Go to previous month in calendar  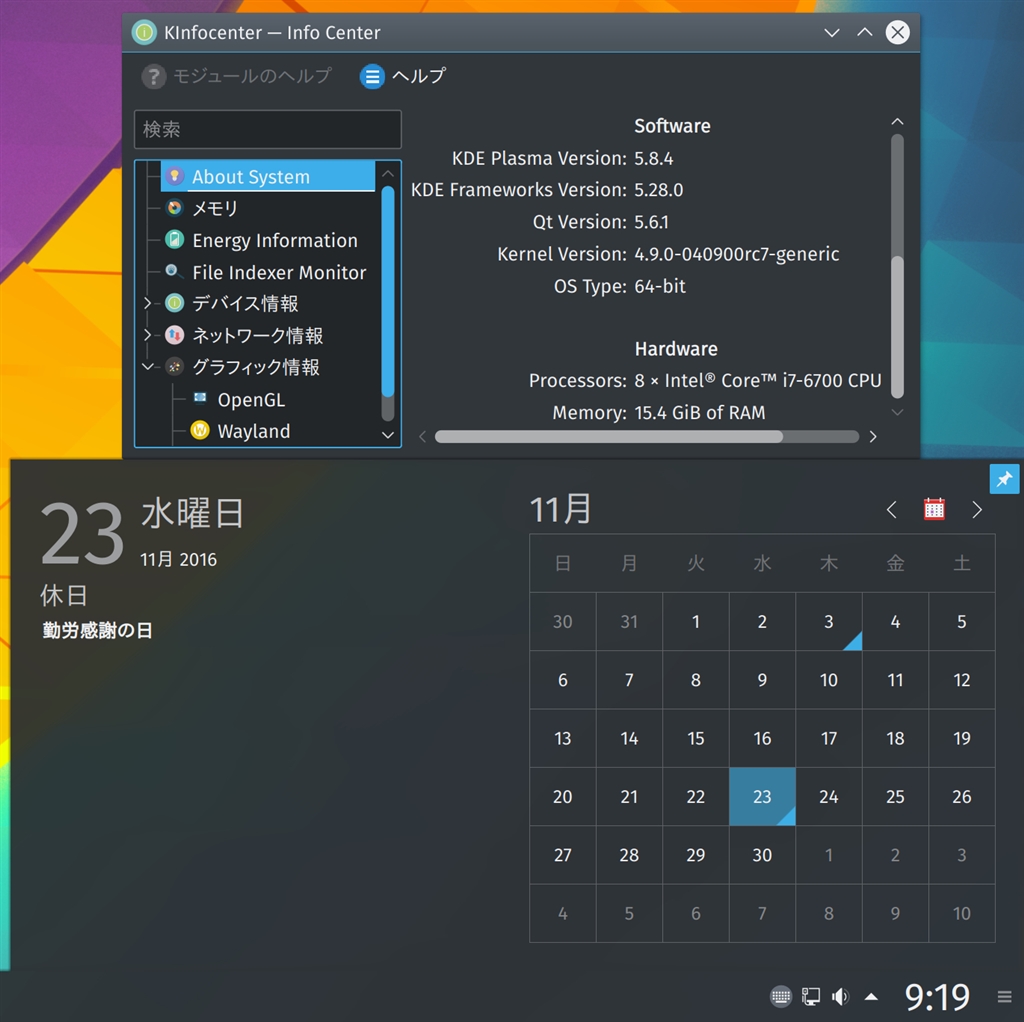[891, 509]
